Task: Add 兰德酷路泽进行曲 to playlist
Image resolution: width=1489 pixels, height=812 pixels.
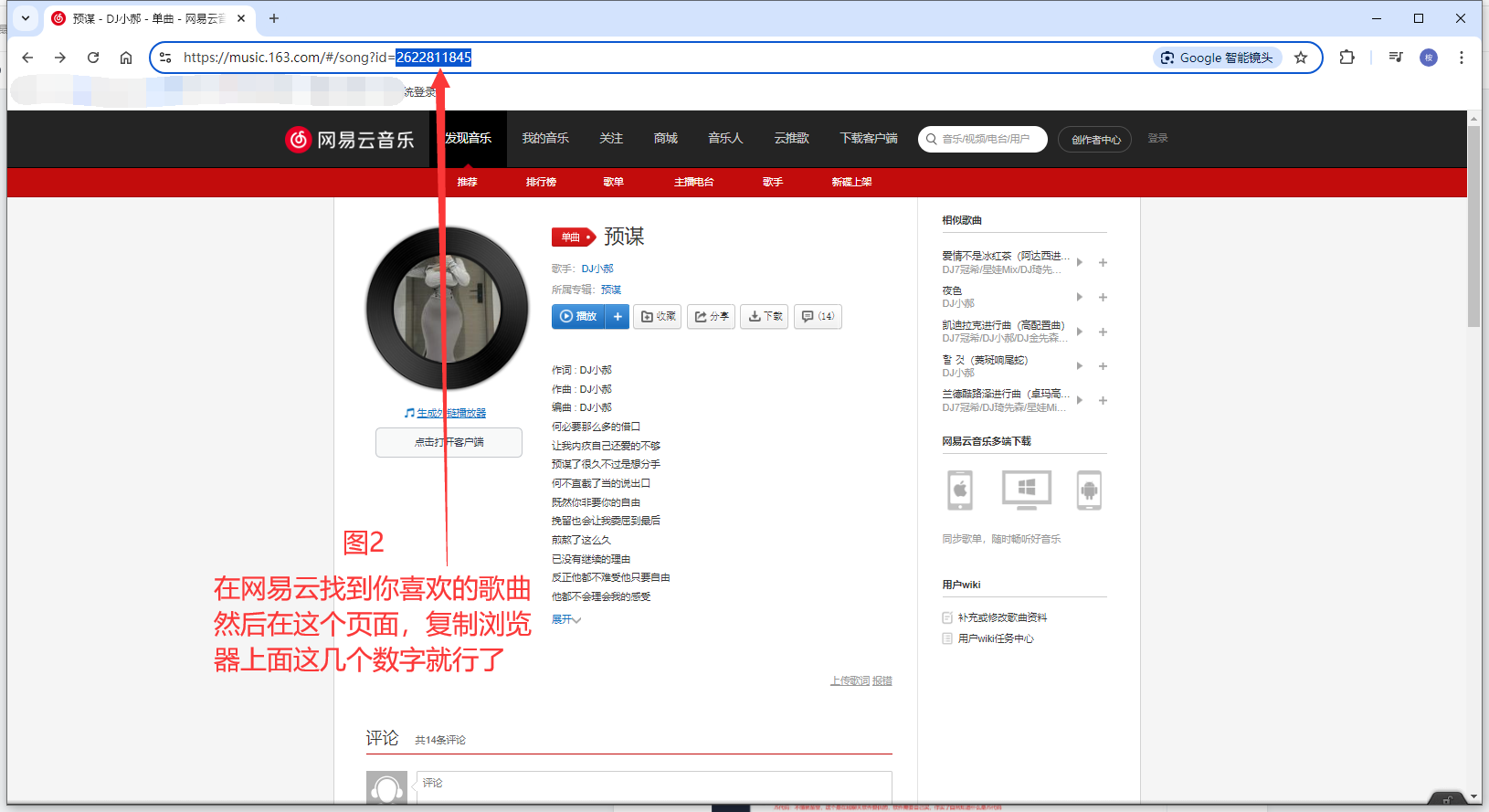Action: tap(1103, 400)
